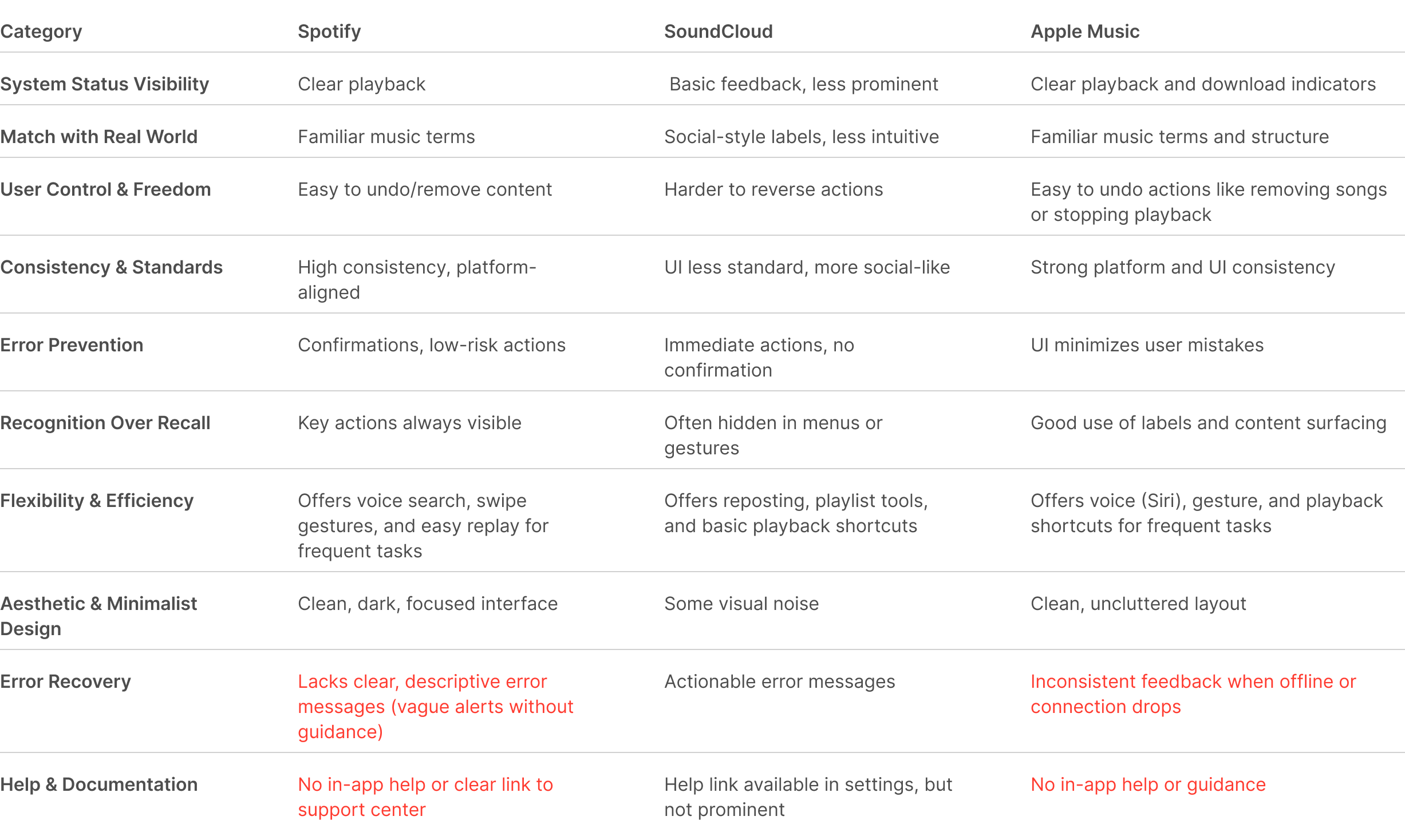Select the System Status Visibility row label
The width and height of the screenshot is (1405, 840).
[x=105, y=84]
